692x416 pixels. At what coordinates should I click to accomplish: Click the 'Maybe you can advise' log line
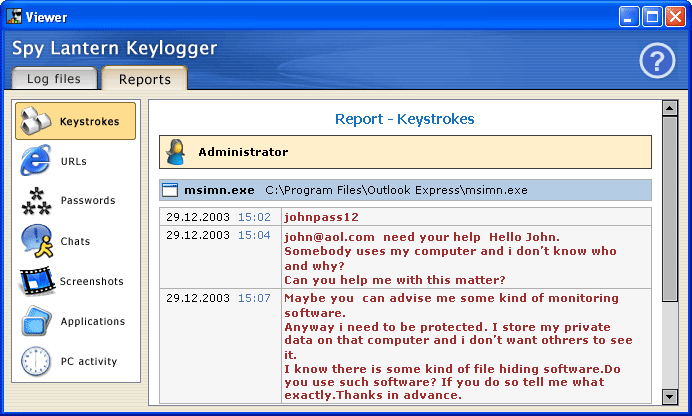pos(451,298)
